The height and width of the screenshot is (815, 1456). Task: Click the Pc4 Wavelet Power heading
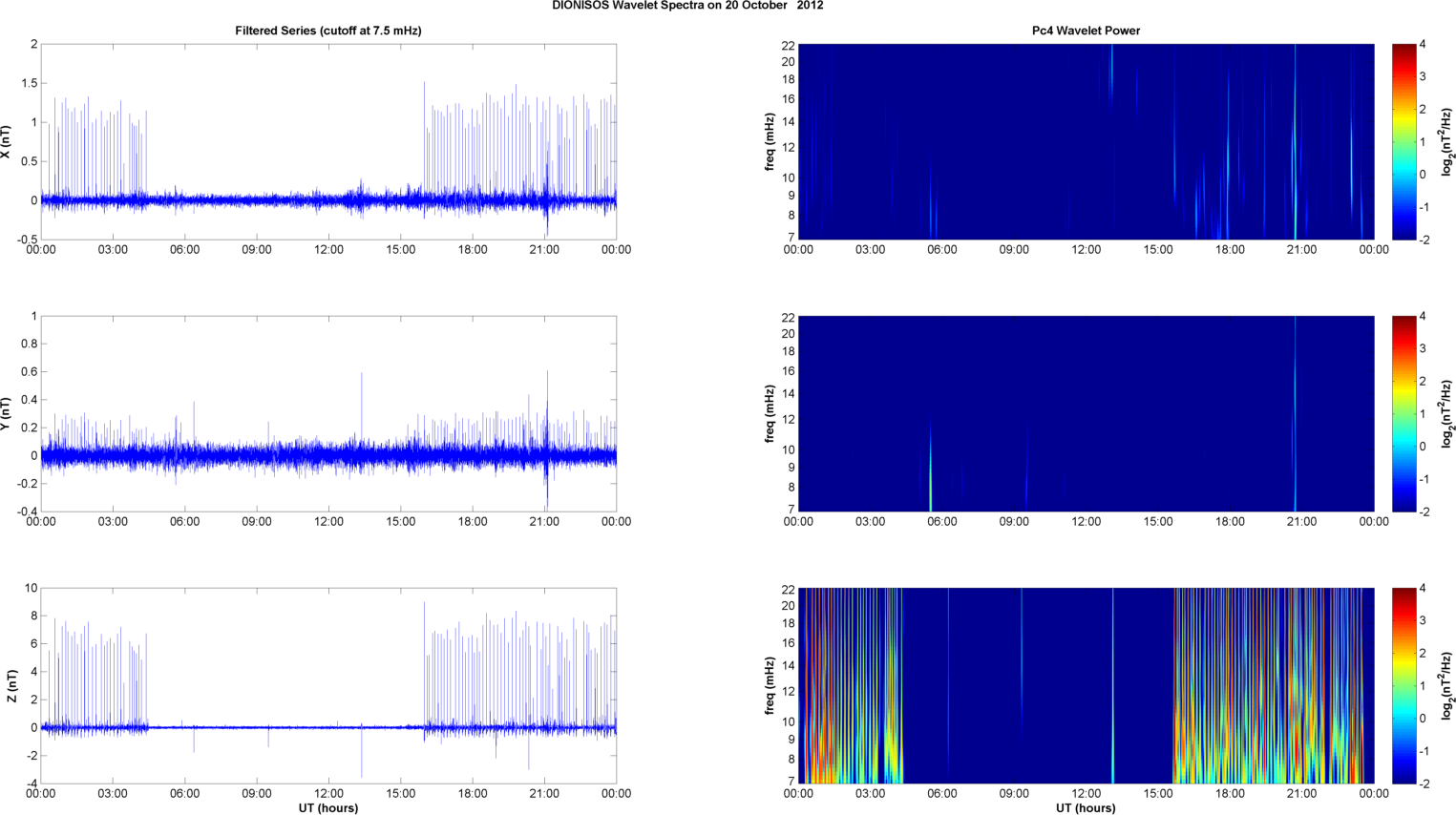pyautogui.click(x=1086, y=31)
